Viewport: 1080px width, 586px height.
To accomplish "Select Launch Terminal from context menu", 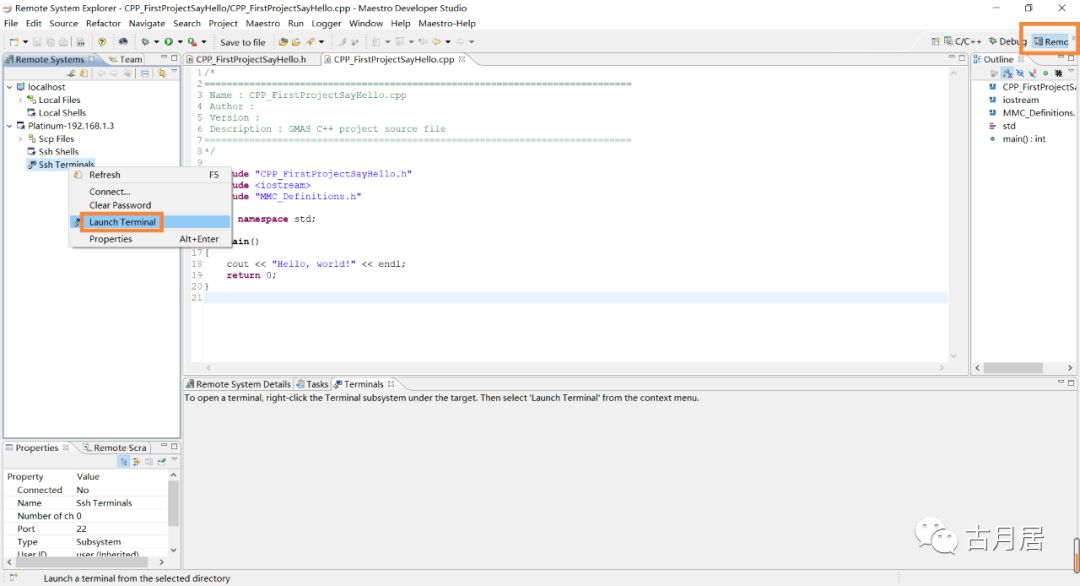I will (150, 222).
